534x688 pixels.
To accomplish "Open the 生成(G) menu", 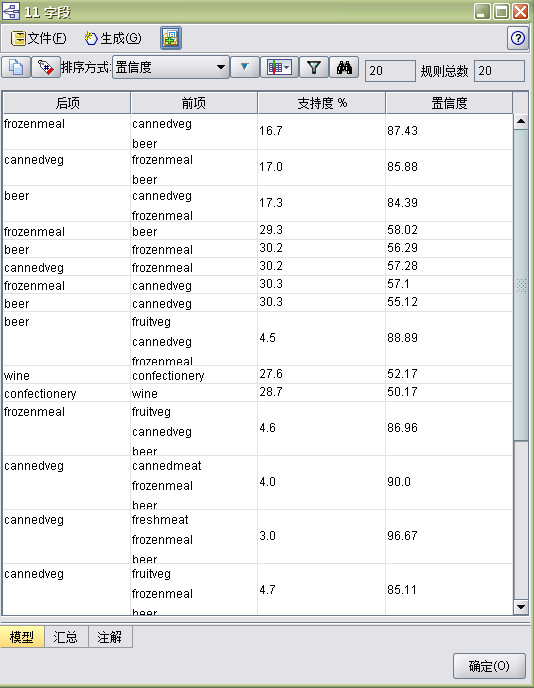I will (113, 39).
